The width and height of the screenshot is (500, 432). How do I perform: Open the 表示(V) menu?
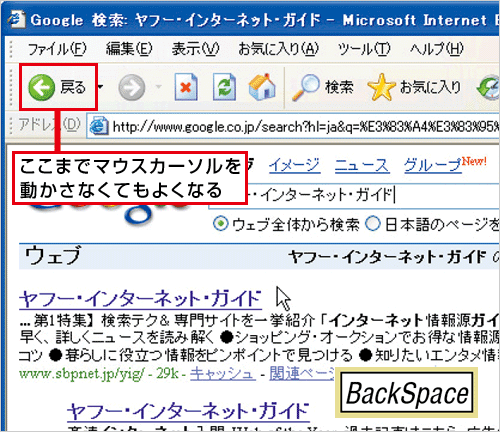click(195, 49)
